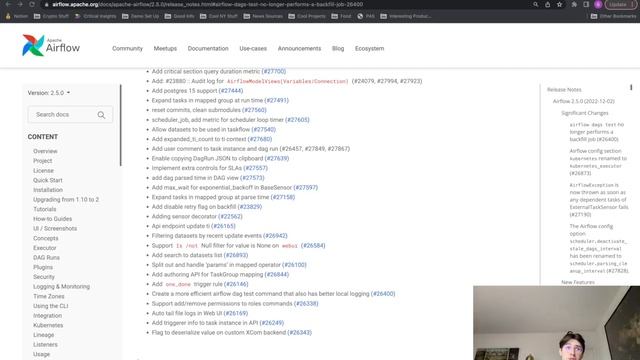Open the Food bookmark folder
Viewport: 640px width, 360px height.
[x=341, y=16]
